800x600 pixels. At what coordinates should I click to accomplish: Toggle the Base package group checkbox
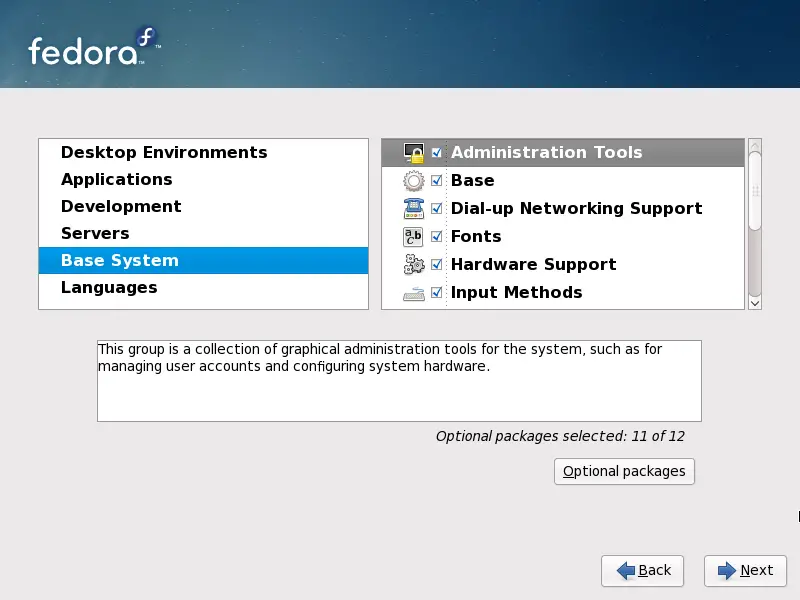click(x=437, y=181)
